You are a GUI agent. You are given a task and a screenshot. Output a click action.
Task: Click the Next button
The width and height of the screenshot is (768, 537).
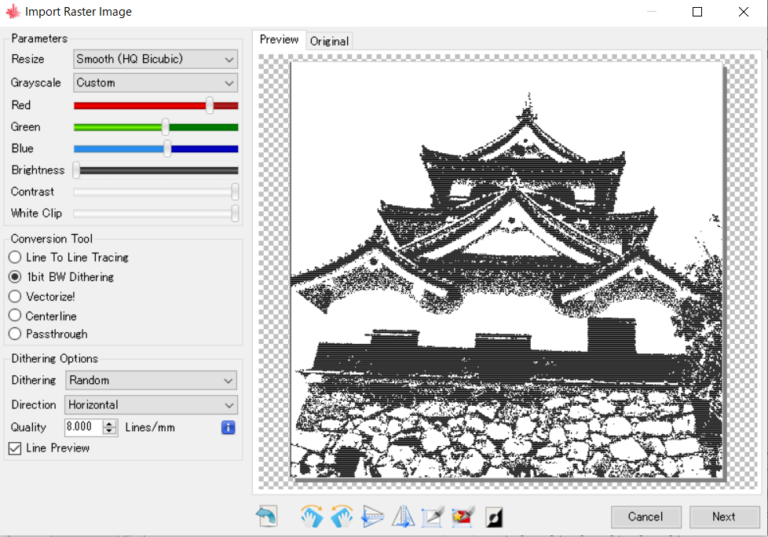[723, 517]
